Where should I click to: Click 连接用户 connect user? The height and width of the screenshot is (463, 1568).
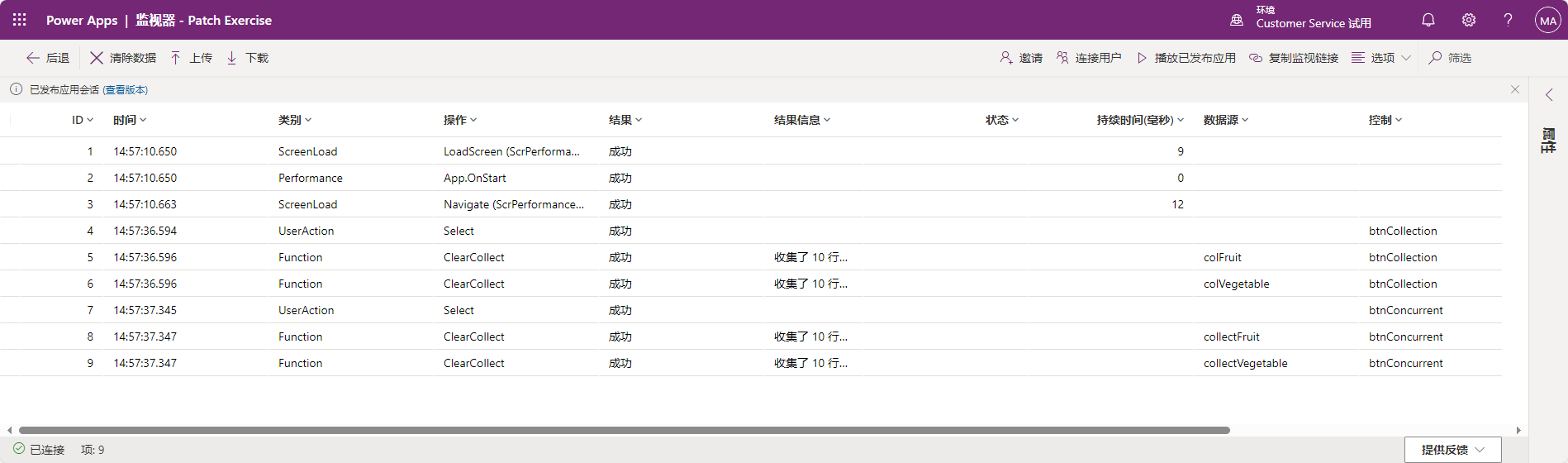tap(1089, 58)
